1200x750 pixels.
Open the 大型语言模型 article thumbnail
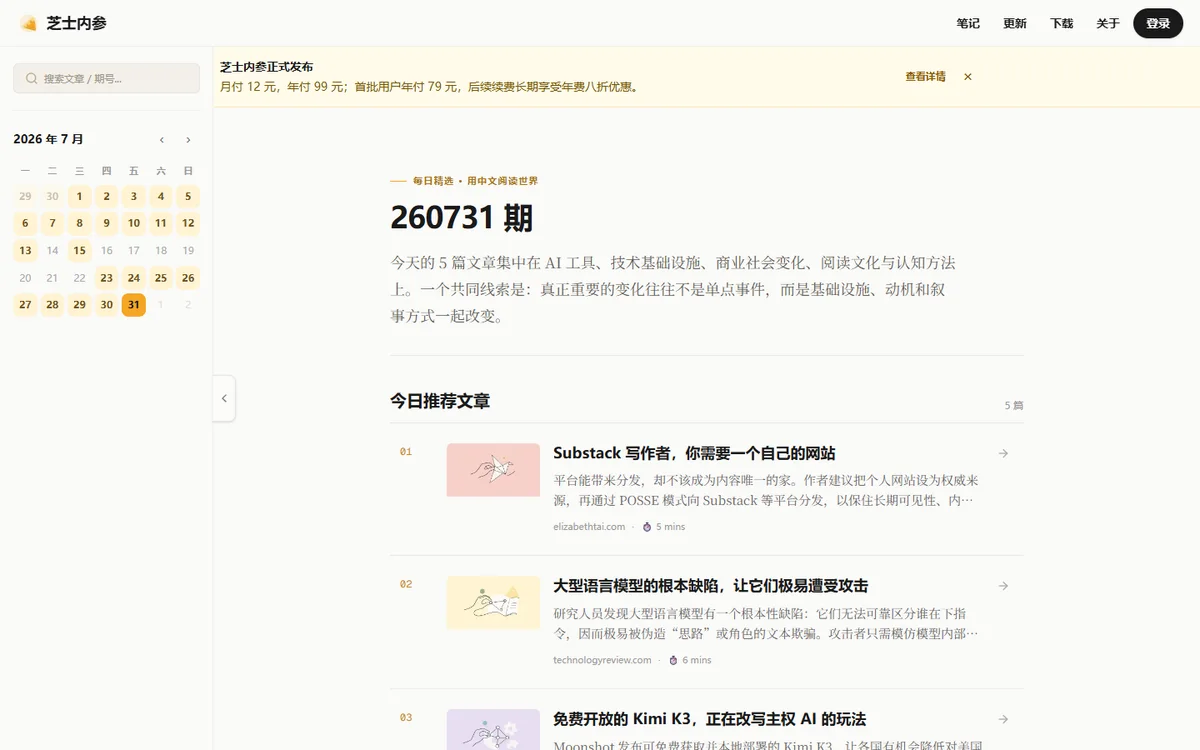tap(493, 603)
